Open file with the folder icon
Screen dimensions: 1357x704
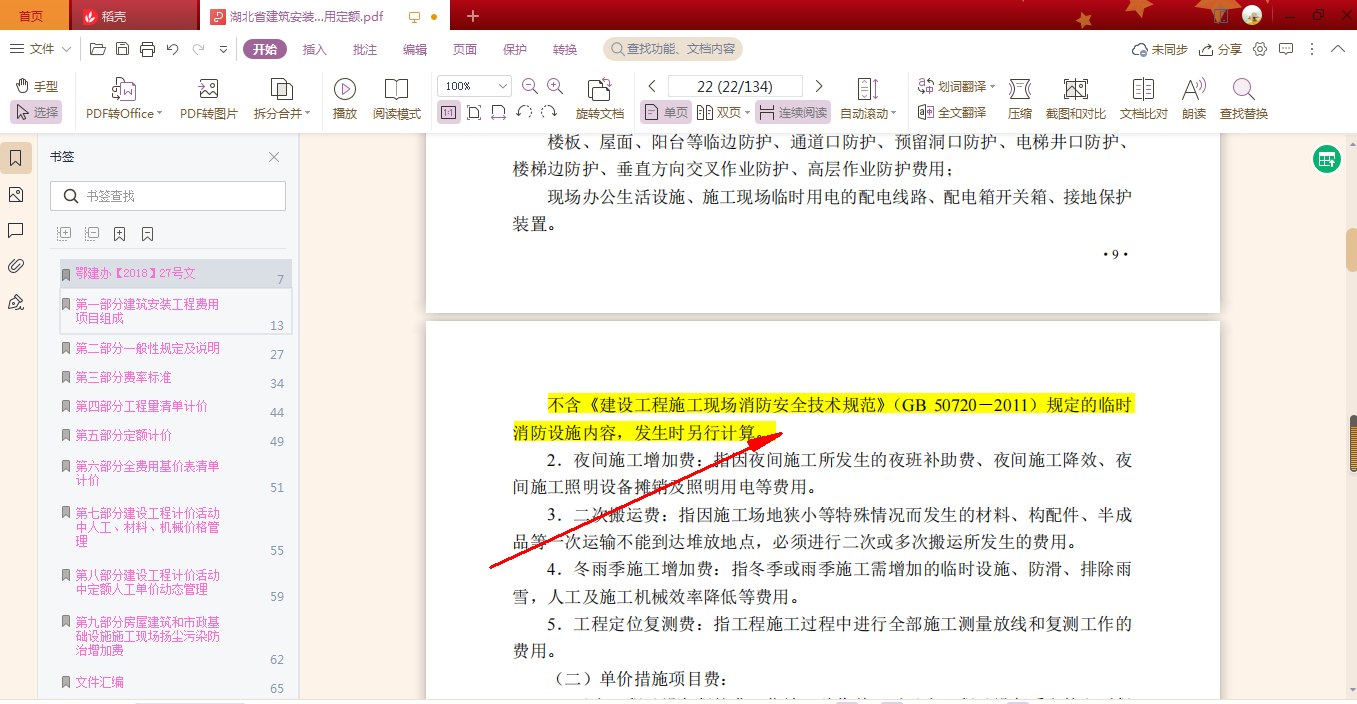pos(97,49)
